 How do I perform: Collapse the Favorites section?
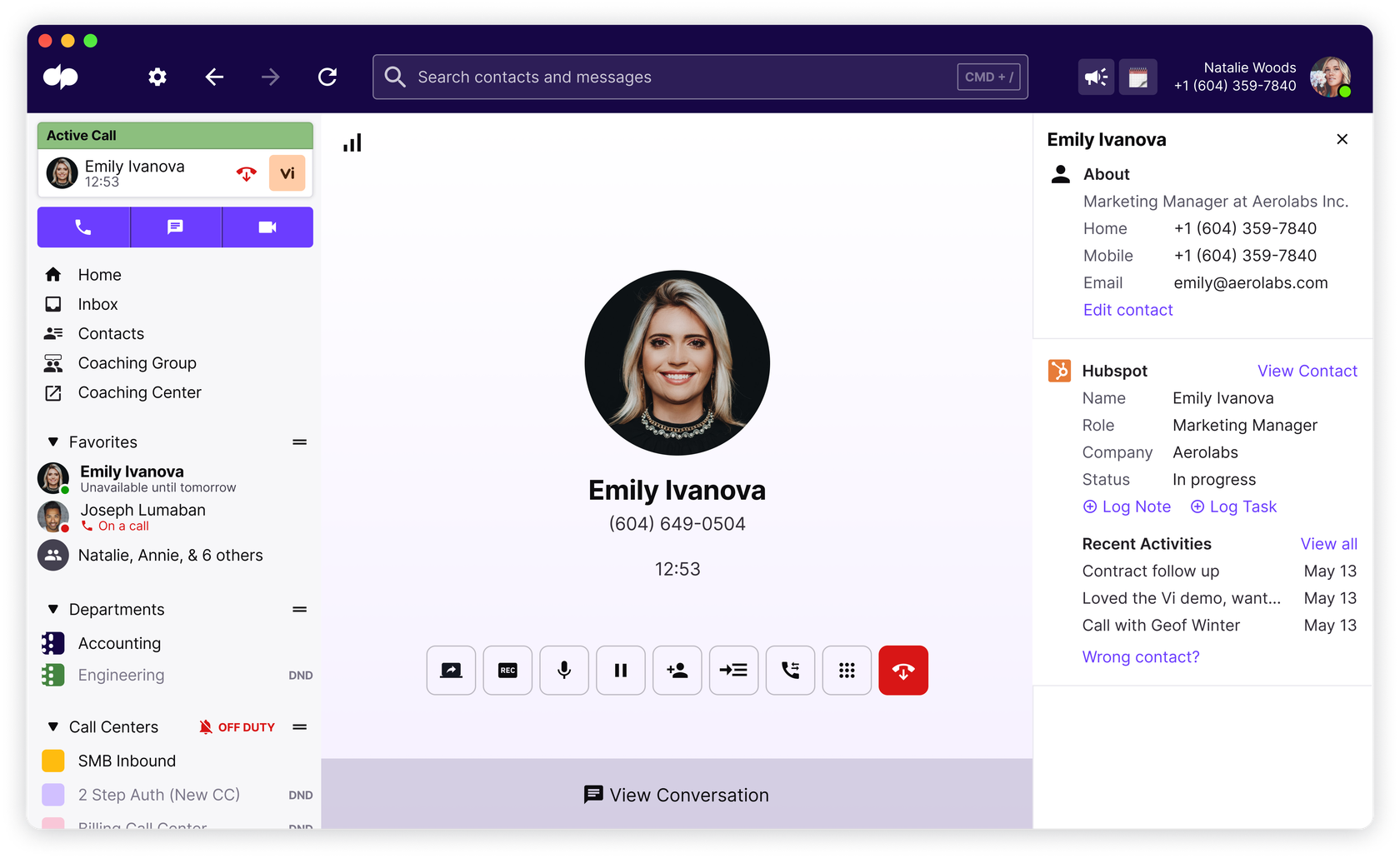[53, 442]
